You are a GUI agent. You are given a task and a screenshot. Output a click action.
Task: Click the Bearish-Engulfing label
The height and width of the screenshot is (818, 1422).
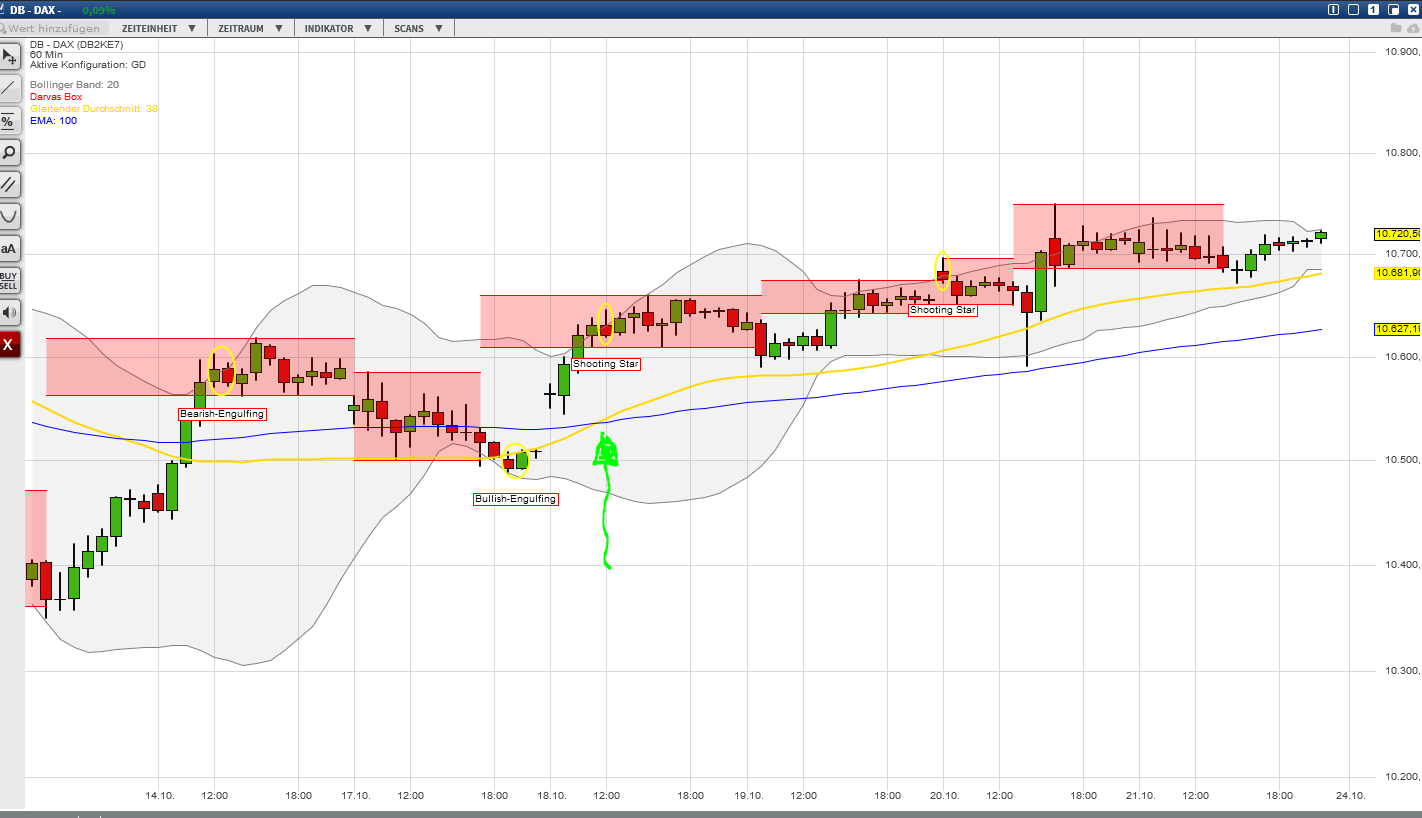point(221,413)
